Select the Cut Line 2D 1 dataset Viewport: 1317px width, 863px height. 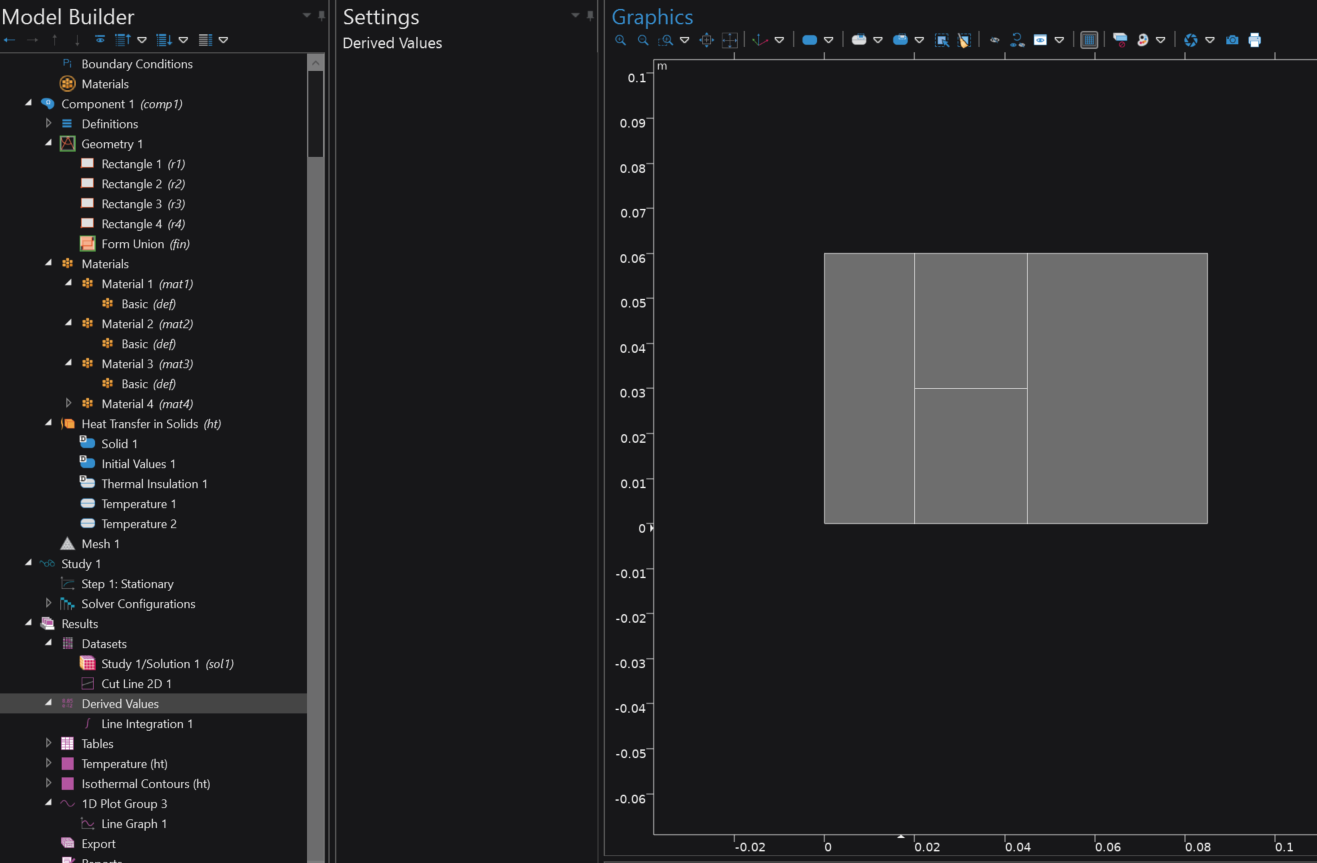click(x=136, y=684)
